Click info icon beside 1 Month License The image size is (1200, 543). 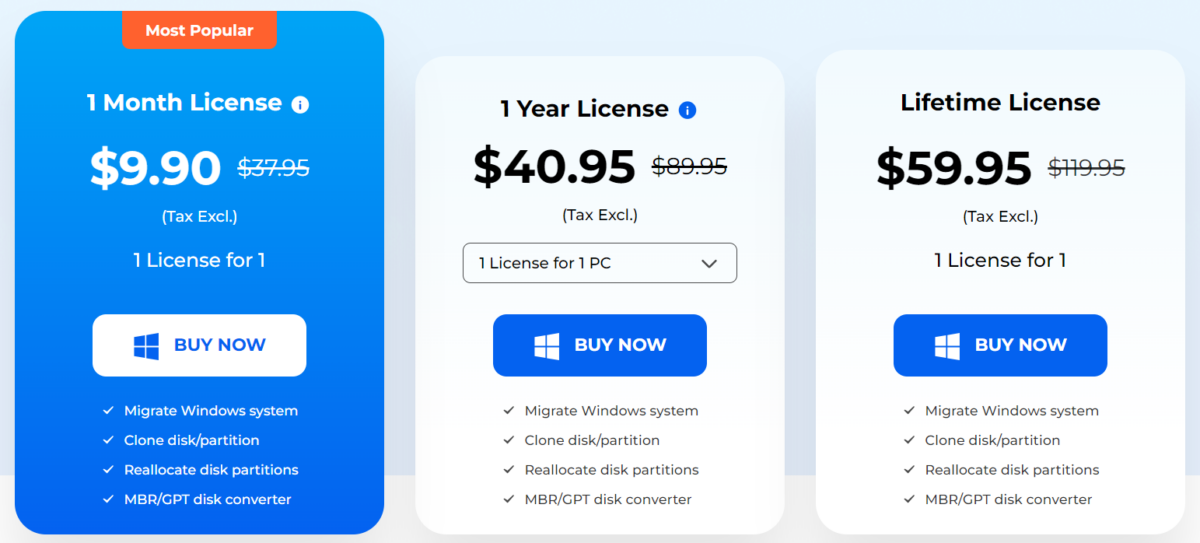coord(300,105)
